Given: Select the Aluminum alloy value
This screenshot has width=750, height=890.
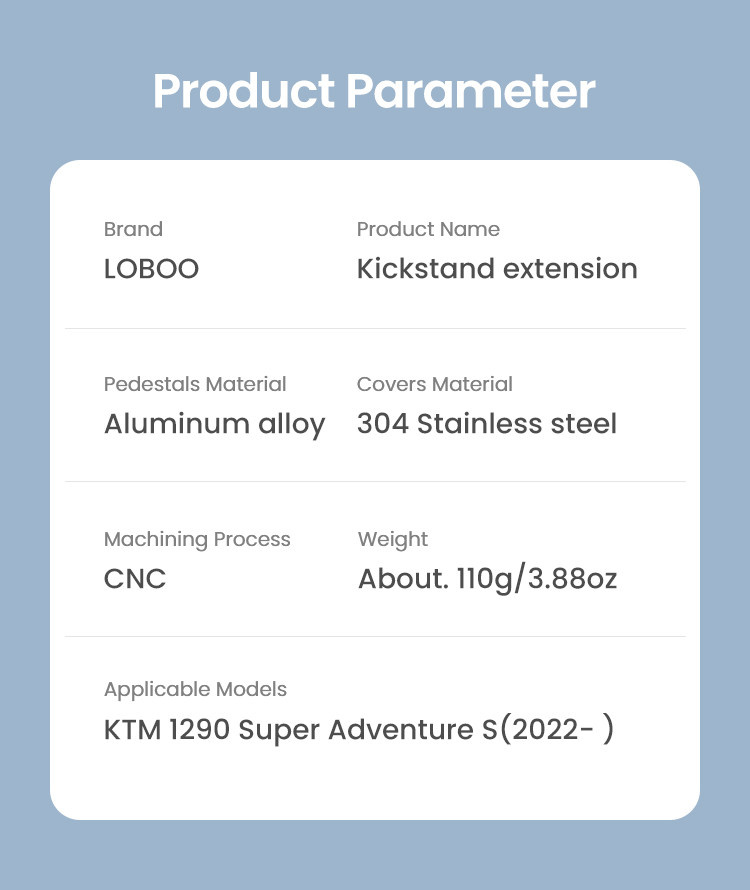Looking at the screenshot, I should (214, 424).
